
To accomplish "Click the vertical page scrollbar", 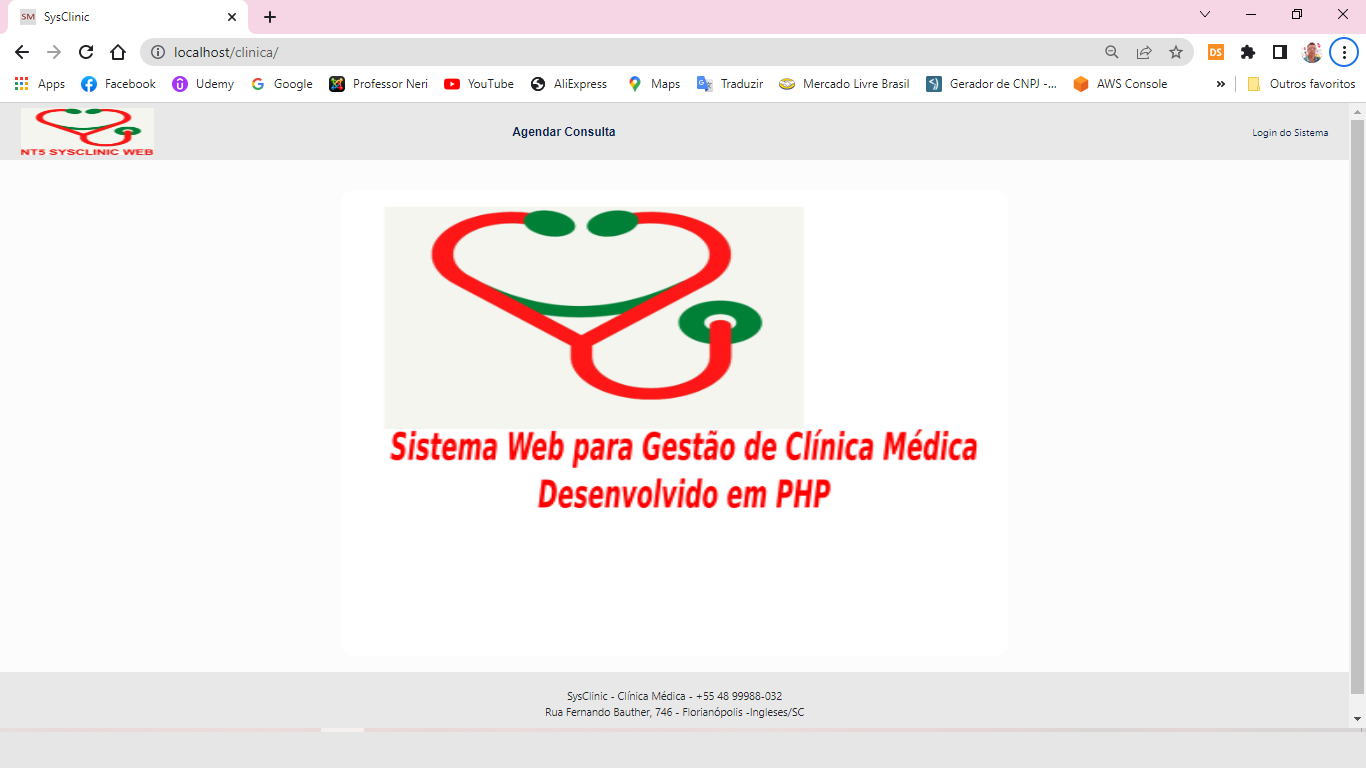I will 1357,400.
